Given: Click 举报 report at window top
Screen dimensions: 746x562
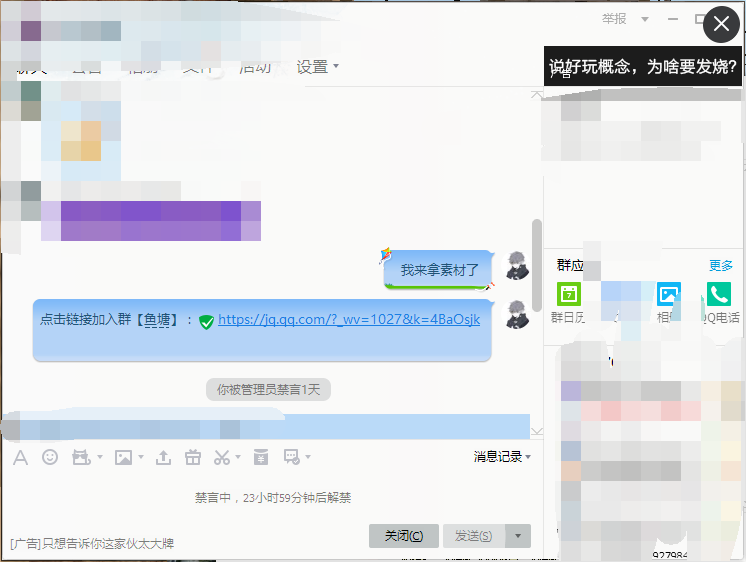Looking at the screenshot, I should (x=614, y=19).
